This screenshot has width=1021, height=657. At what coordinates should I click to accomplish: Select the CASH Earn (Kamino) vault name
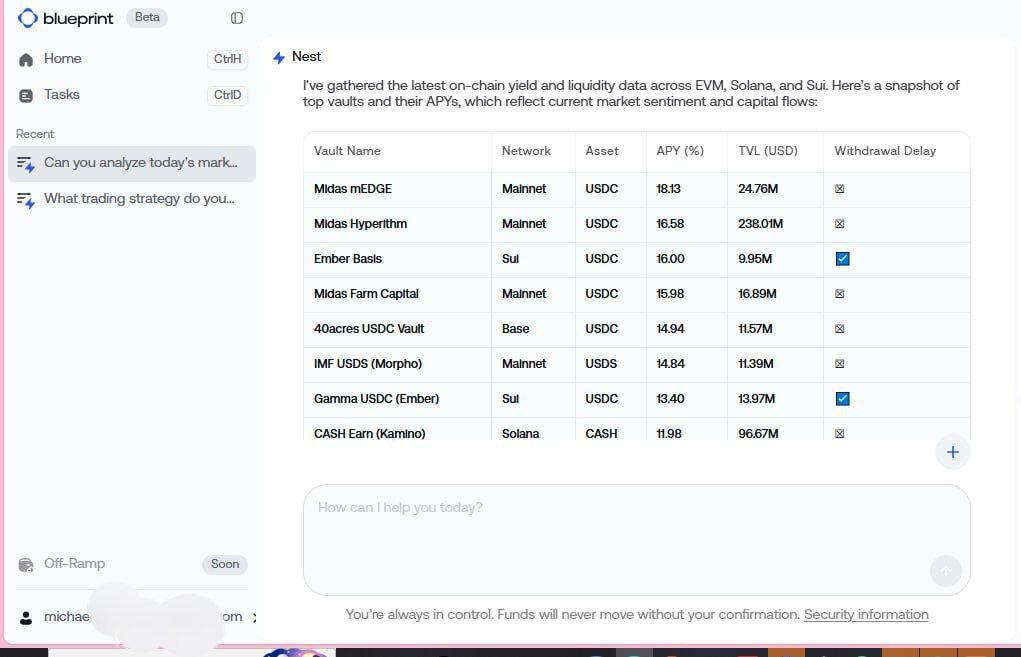(369, 434)
